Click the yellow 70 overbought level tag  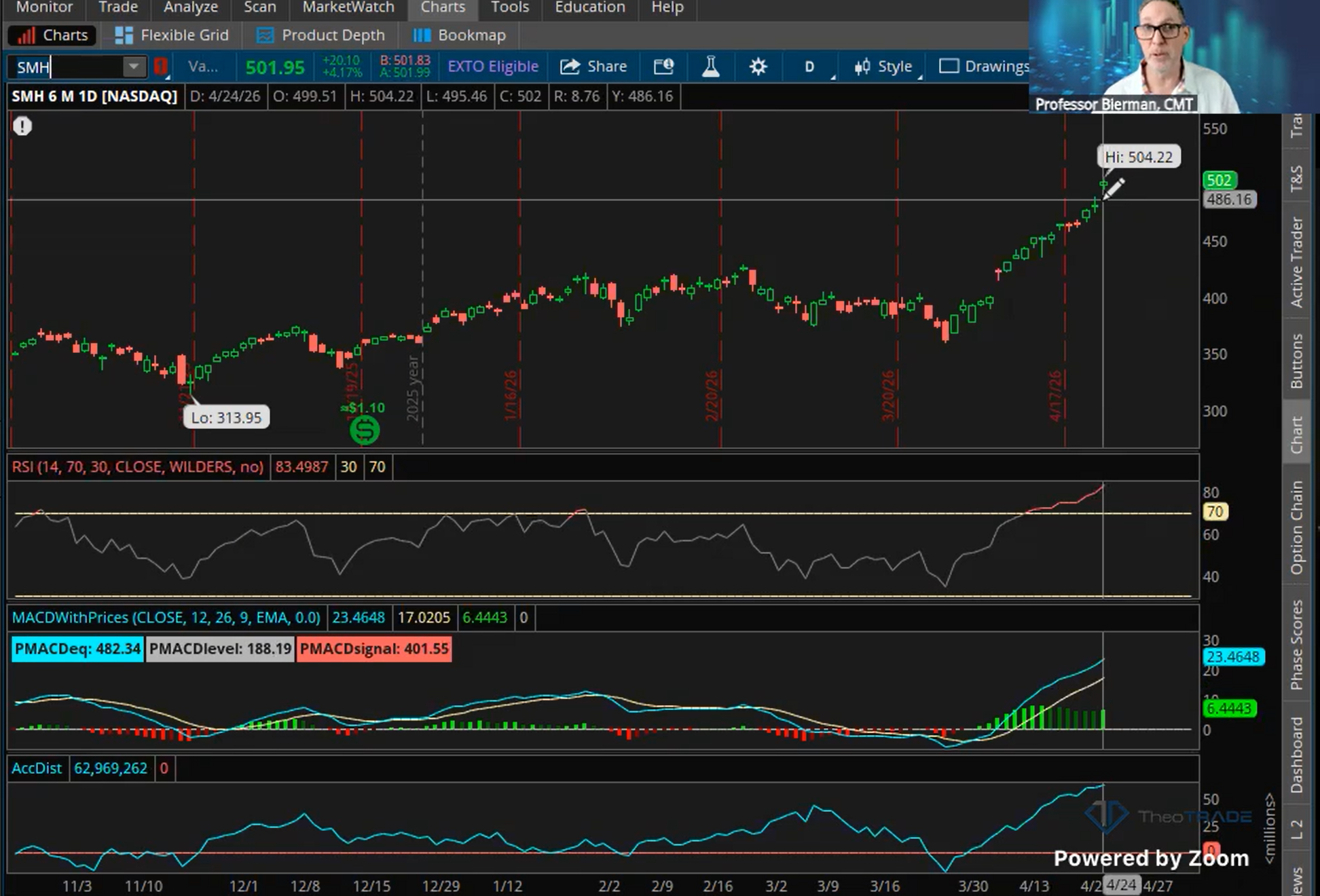[x=1215, y=512]
